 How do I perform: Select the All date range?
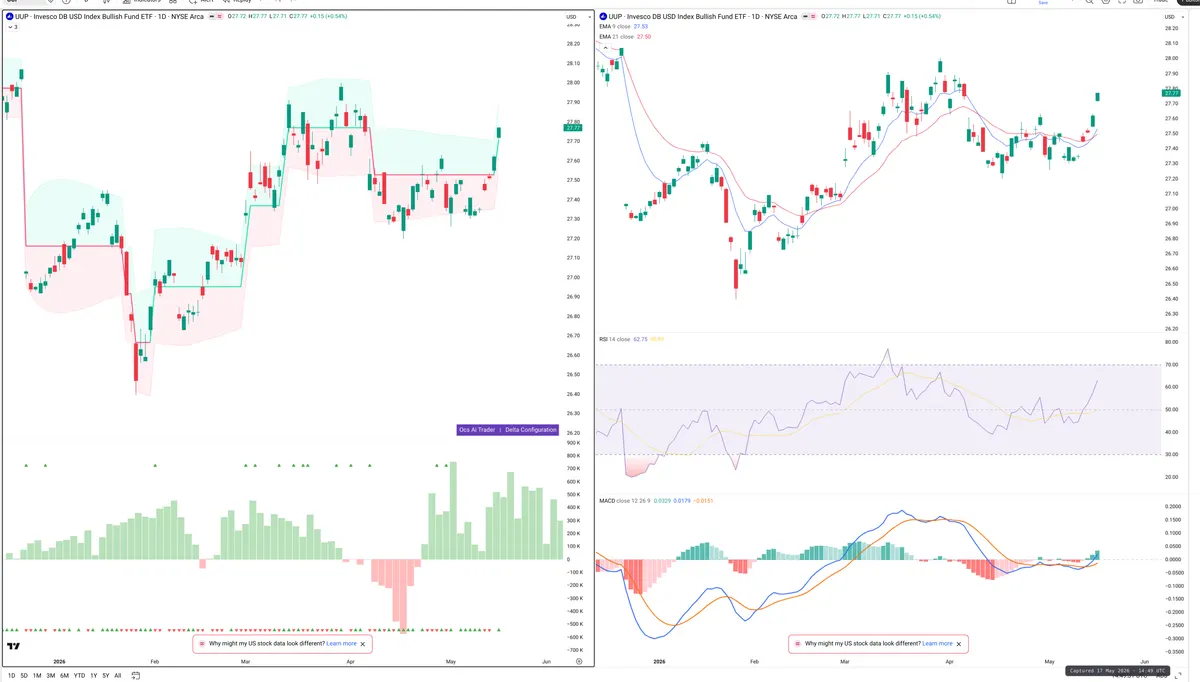[118, 676]
